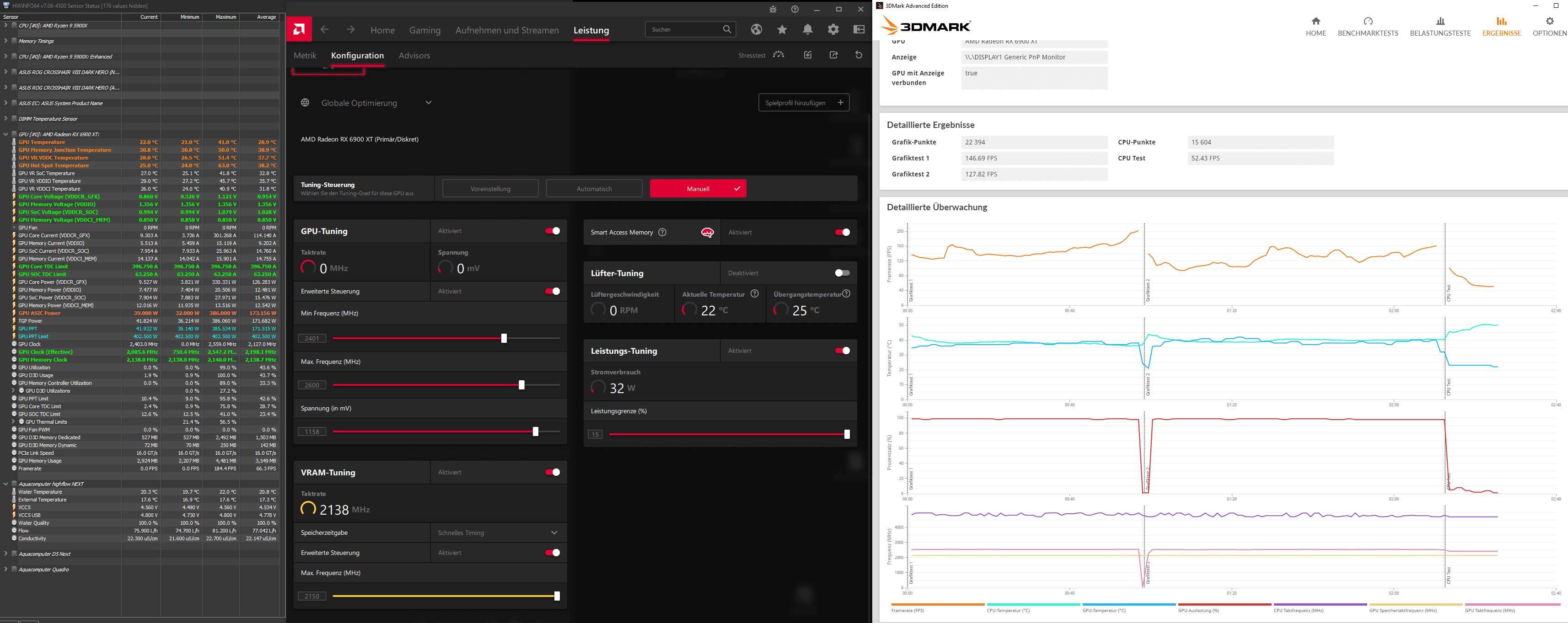Open Globale Optimierung dropdown chevron

(x=429, y=103)
